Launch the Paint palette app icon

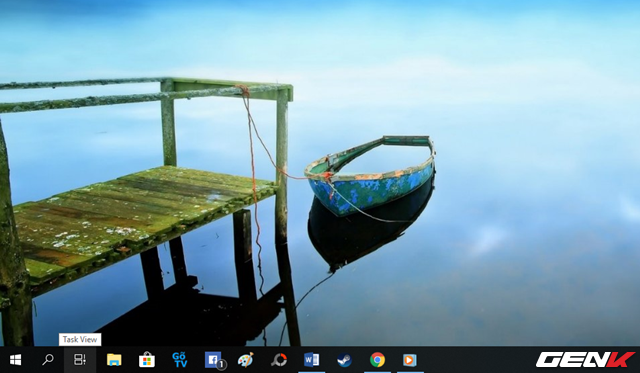coord(245,360)
